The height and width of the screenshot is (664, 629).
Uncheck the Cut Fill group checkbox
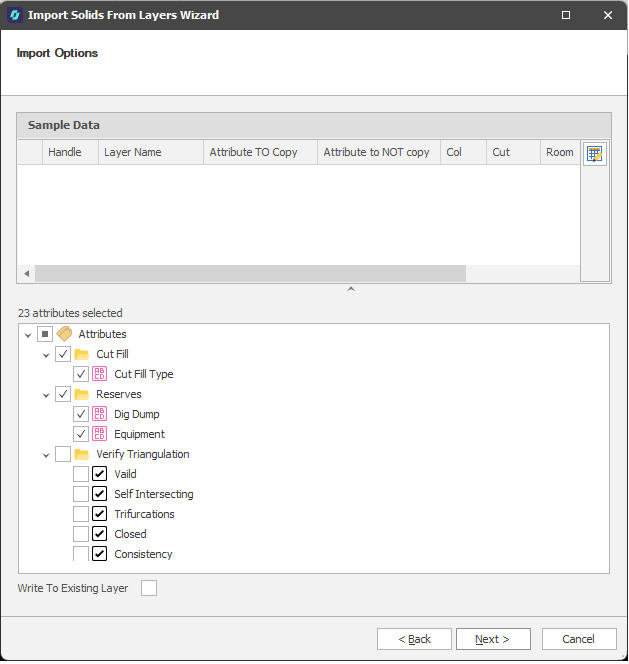[x=63, y=354]
